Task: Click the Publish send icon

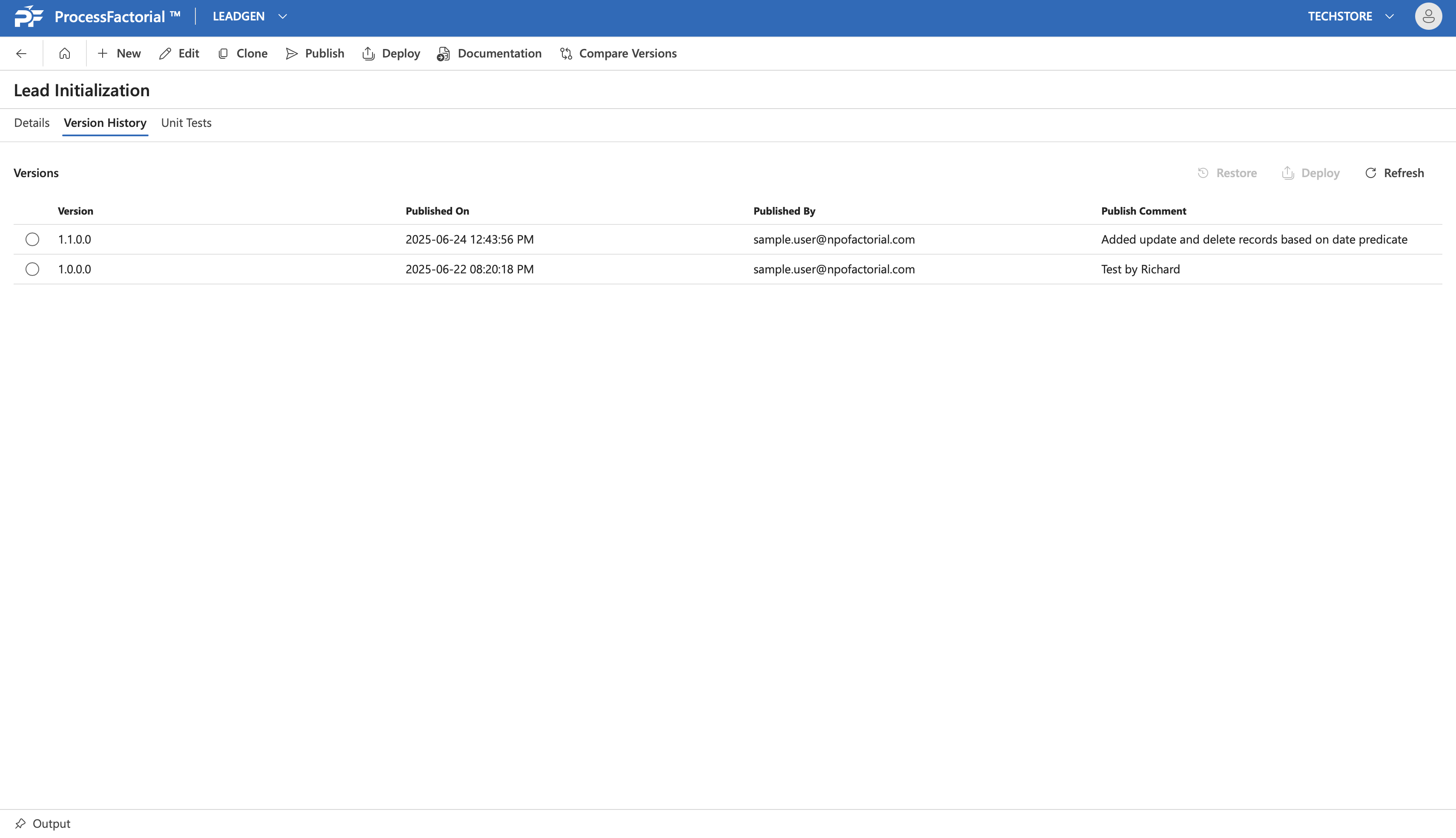Action: (292, 54)
